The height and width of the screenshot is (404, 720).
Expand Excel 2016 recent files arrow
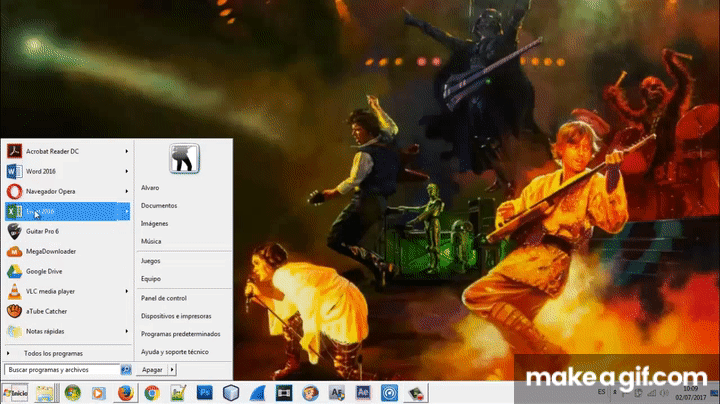point(127,211)
